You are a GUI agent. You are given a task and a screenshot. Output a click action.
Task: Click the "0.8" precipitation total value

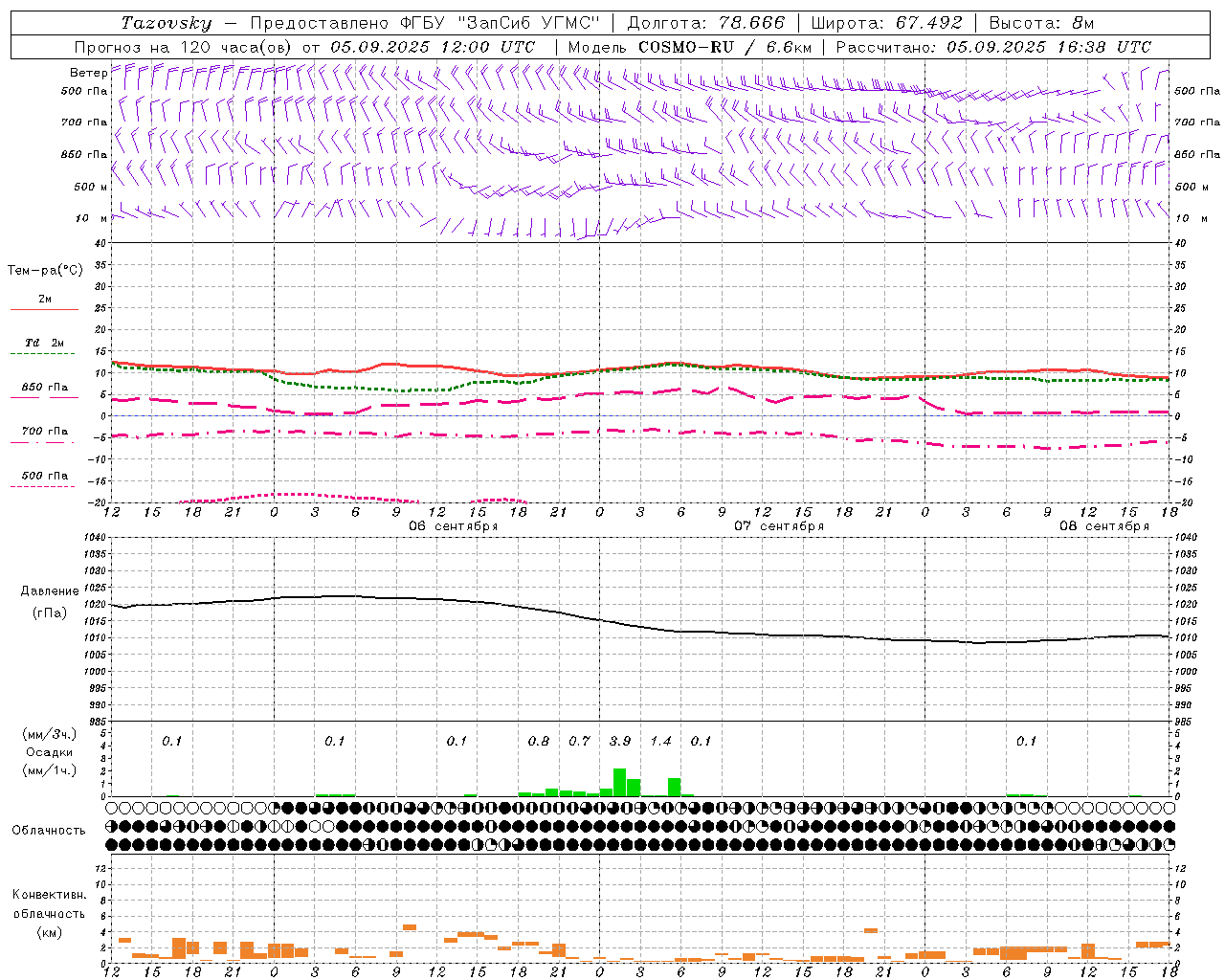click(x=539, y=742)
